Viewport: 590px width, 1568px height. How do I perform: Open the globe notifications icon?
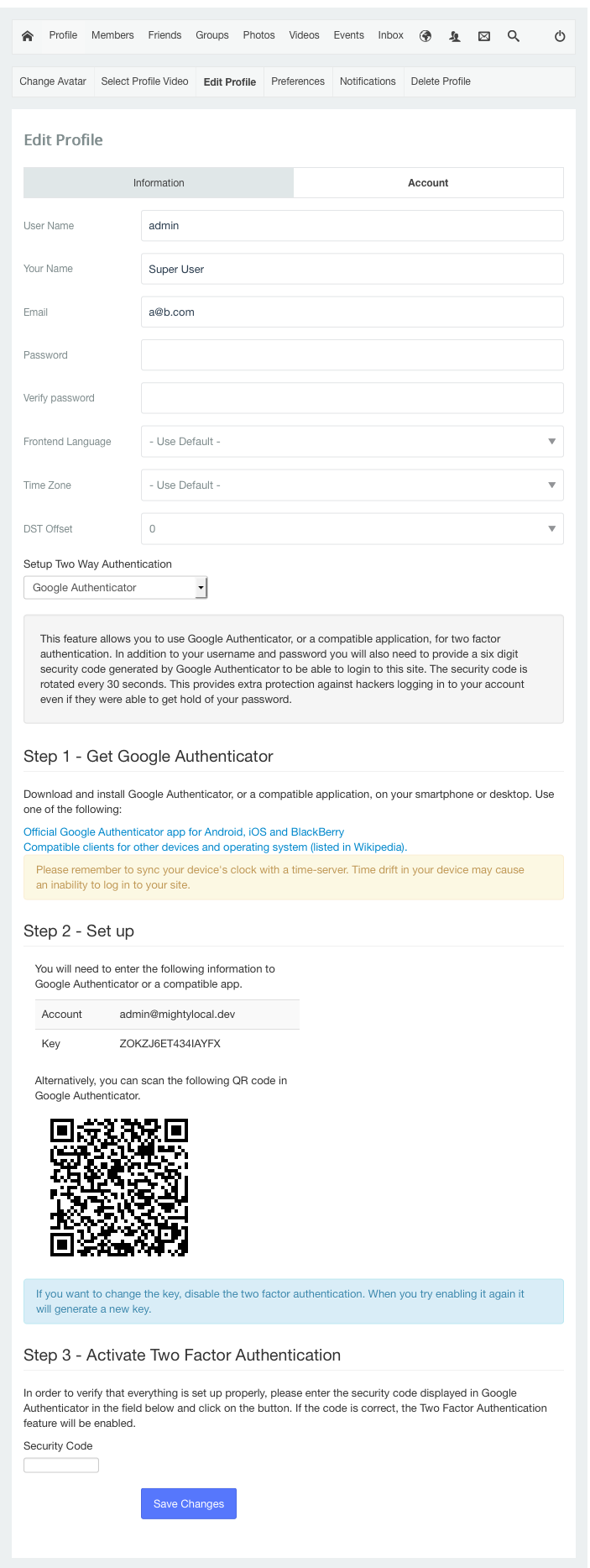coord(426,36)
